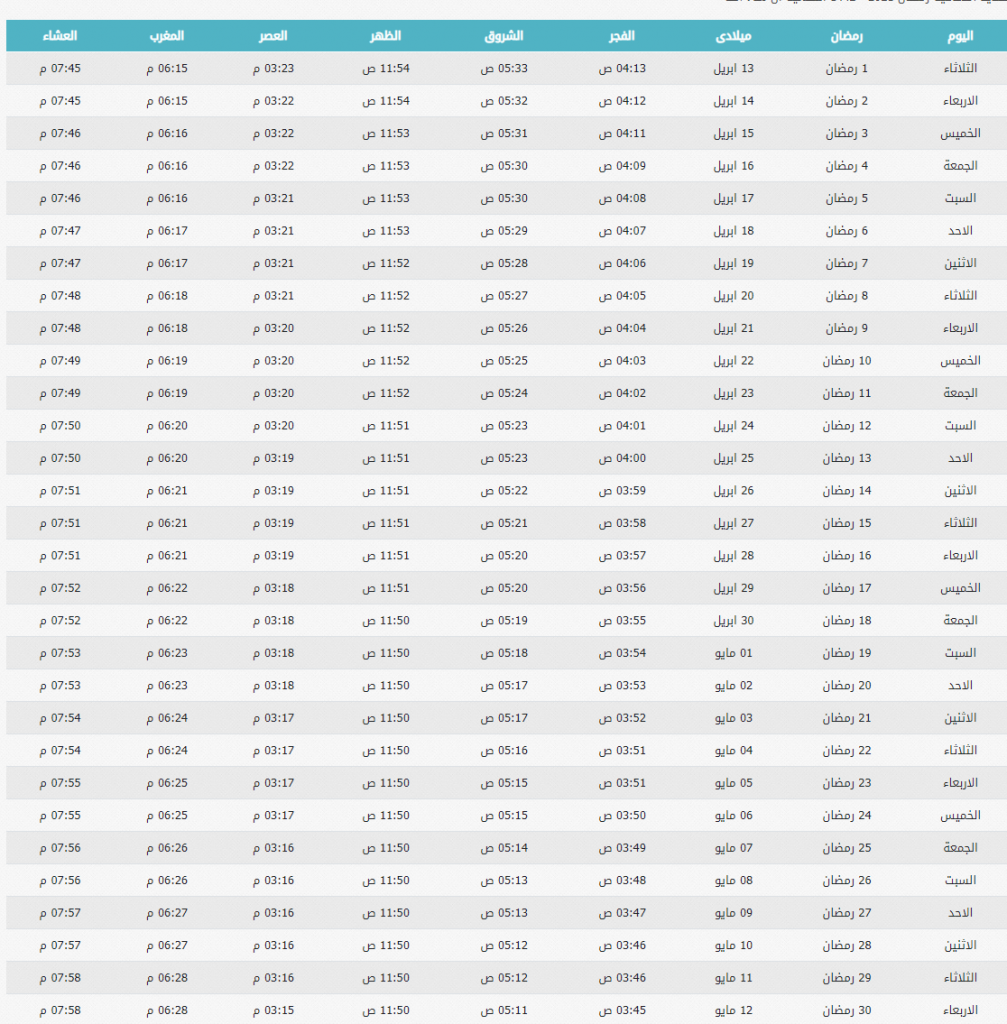Image resolution: width=1007 pixels, height=1024 pixels.
Task: Select the ميلادى column header
Action: click(x=734, y=36)
